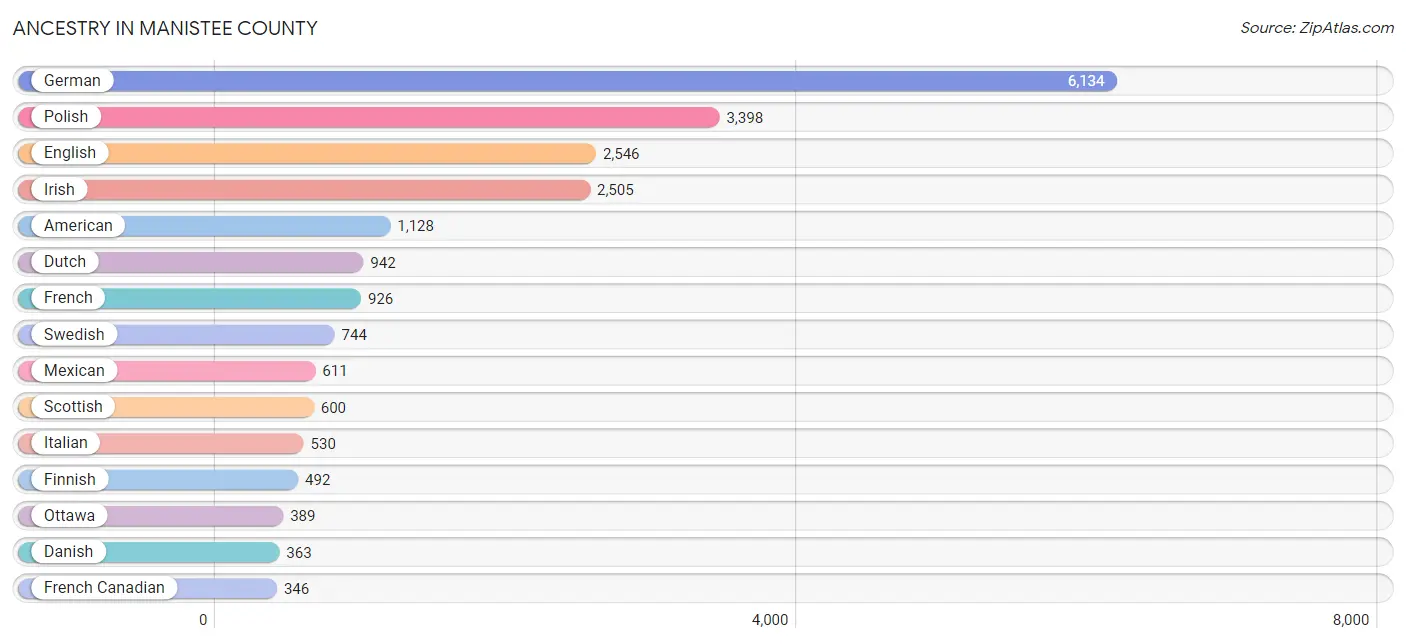Click the American label pill
Viewport: 1406px width, 644px height.
pyautogui.click(x=78, y=226)
